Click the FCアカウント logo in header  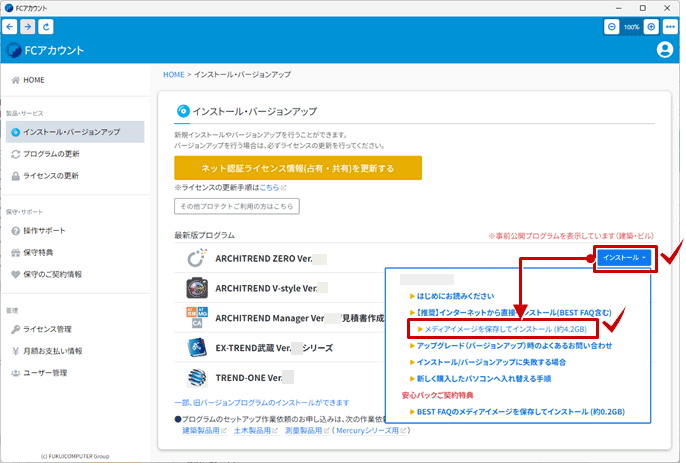[x=46, y=50]
